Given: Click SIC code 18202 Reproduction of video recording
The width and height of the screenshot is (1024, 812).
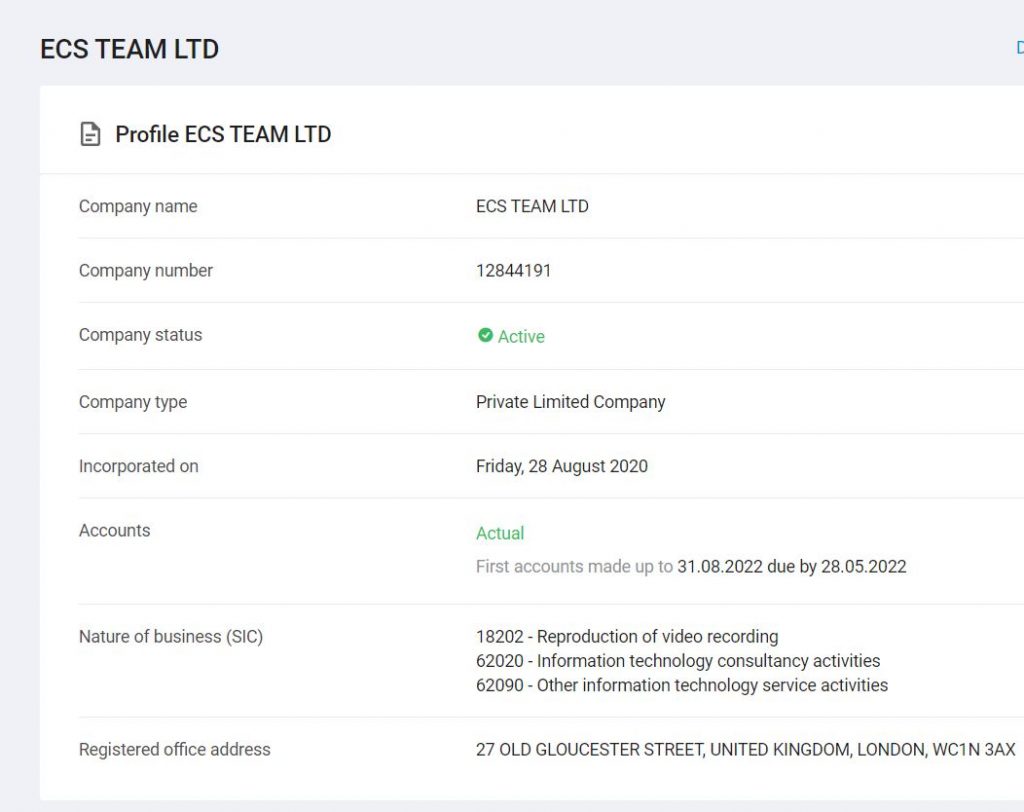Looking at the screenshot, I should [627, 636].
